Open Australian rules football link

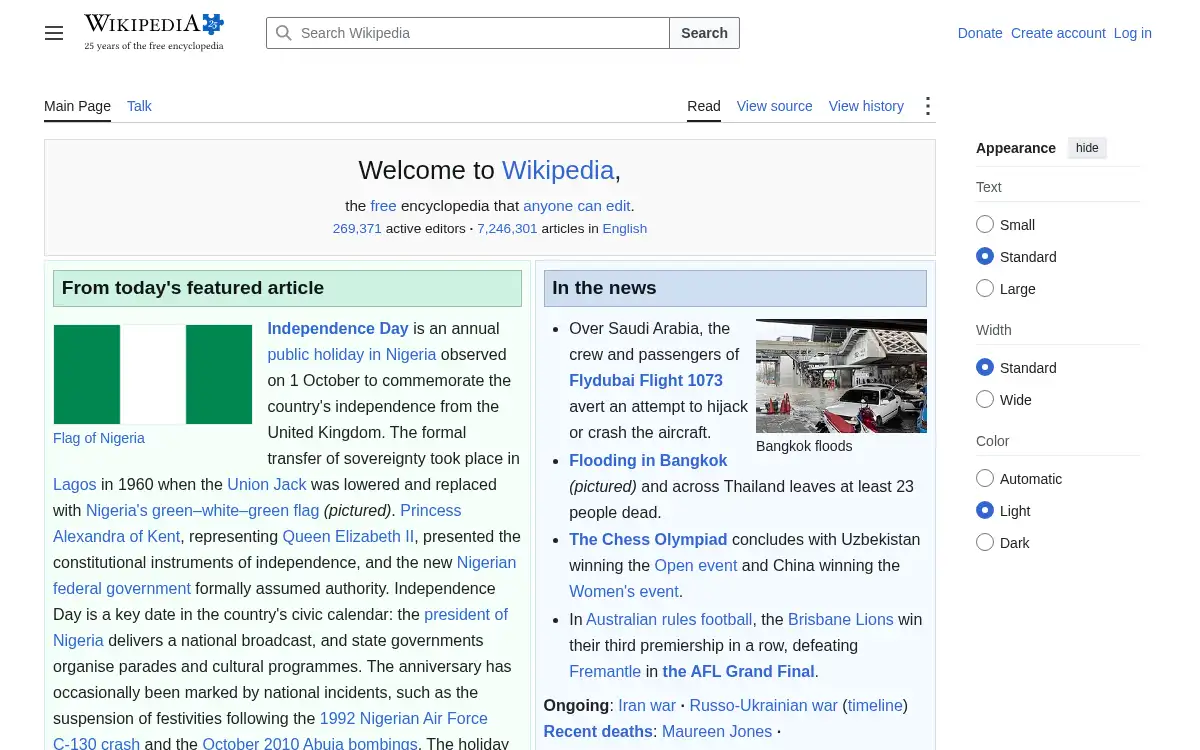[x=669, y=619]
